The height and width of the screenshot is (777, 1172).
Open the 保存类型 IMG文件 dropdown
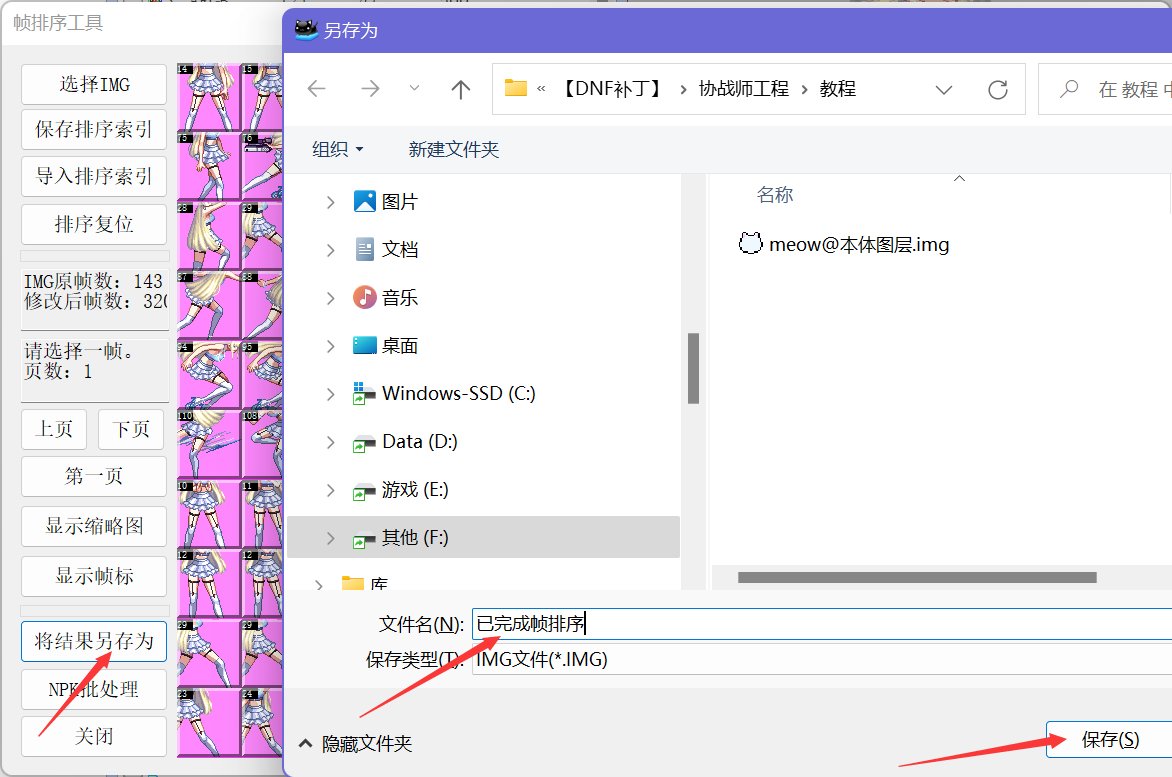click(822, 660)
